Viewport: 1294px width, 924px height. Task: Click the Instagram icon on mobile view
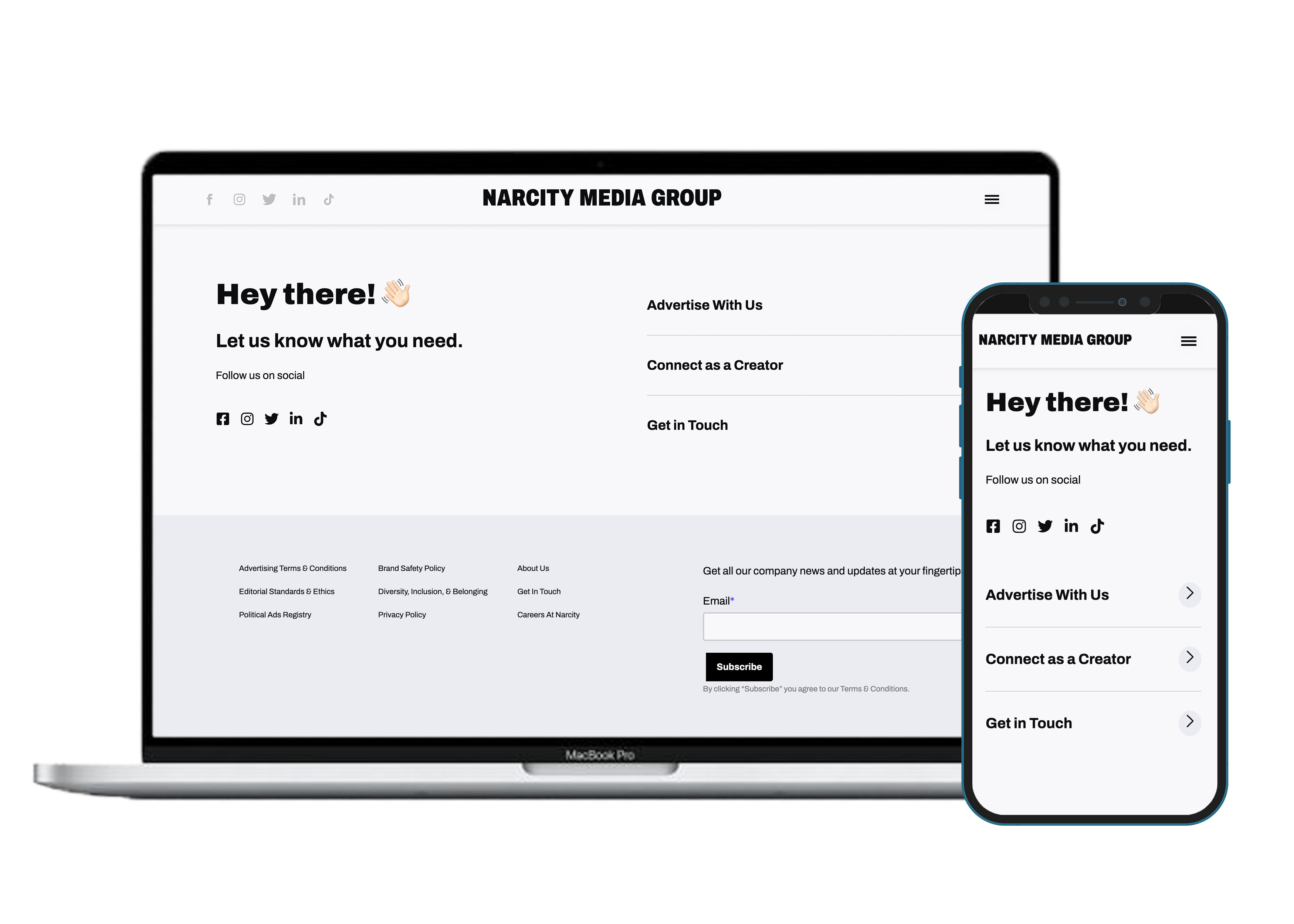click(1019, 525)
